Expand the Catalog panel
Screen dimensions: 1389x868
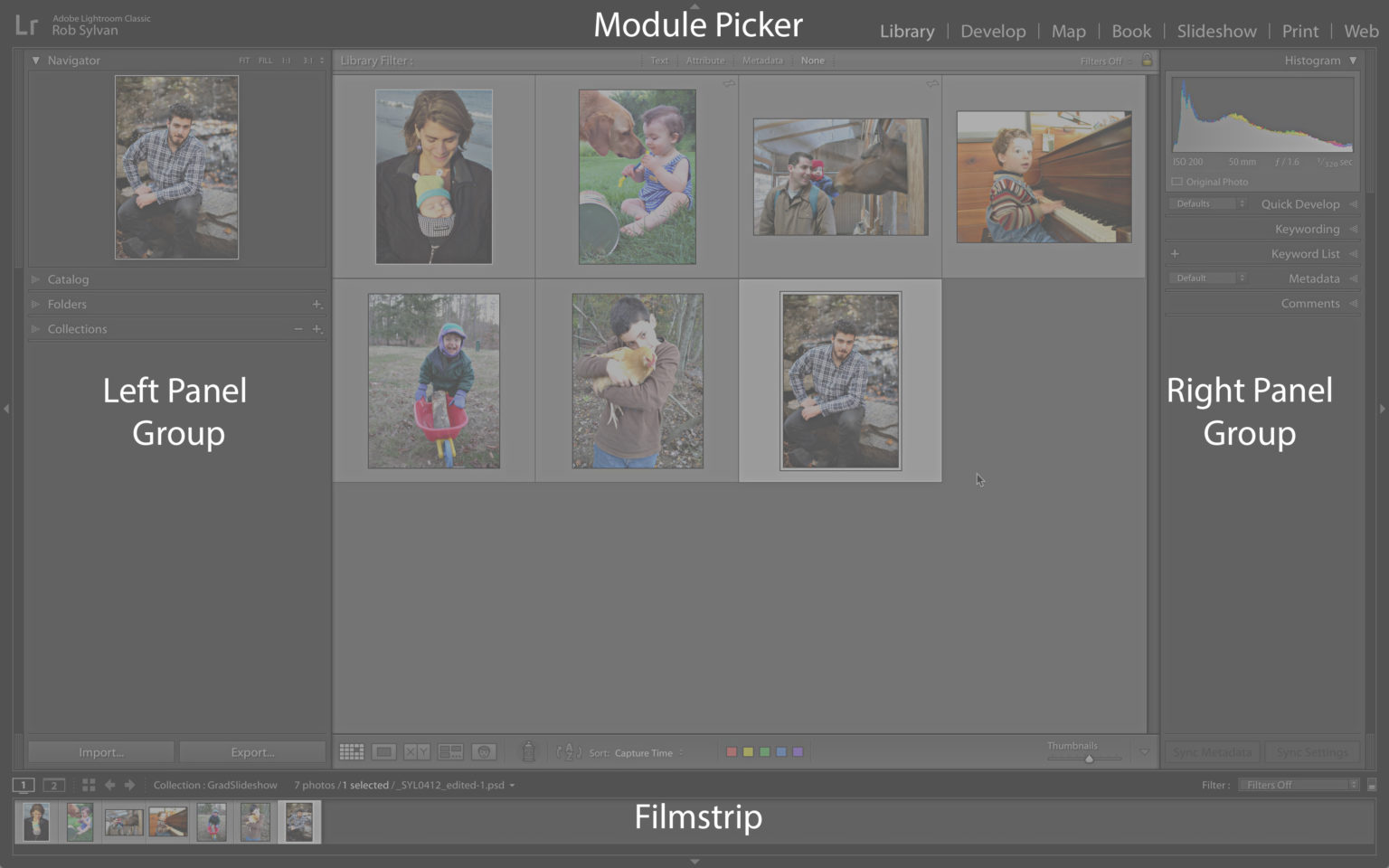(x=68, y=279)
